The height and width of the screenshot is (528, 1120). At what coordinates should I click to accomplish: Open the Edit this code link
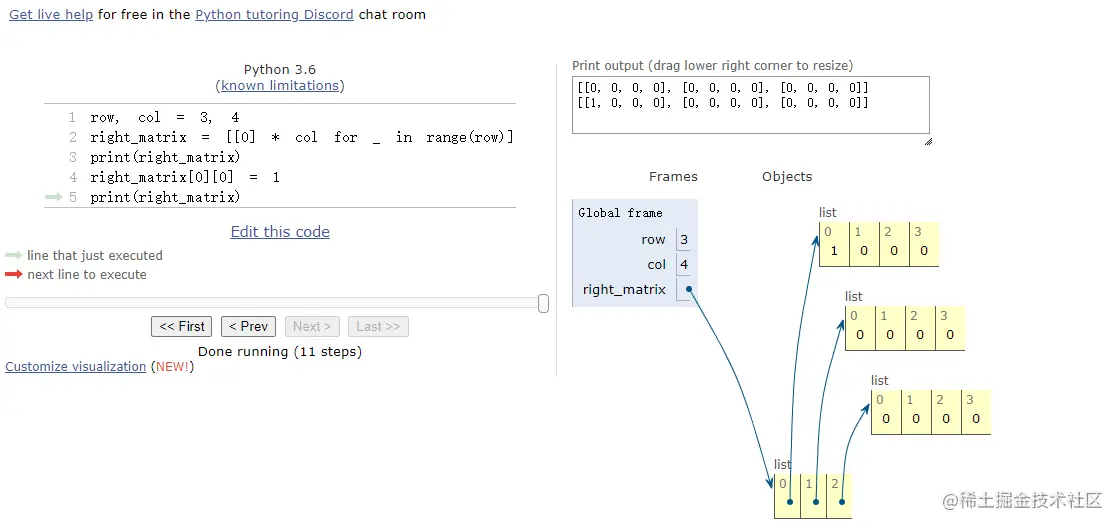pos(280,231)
